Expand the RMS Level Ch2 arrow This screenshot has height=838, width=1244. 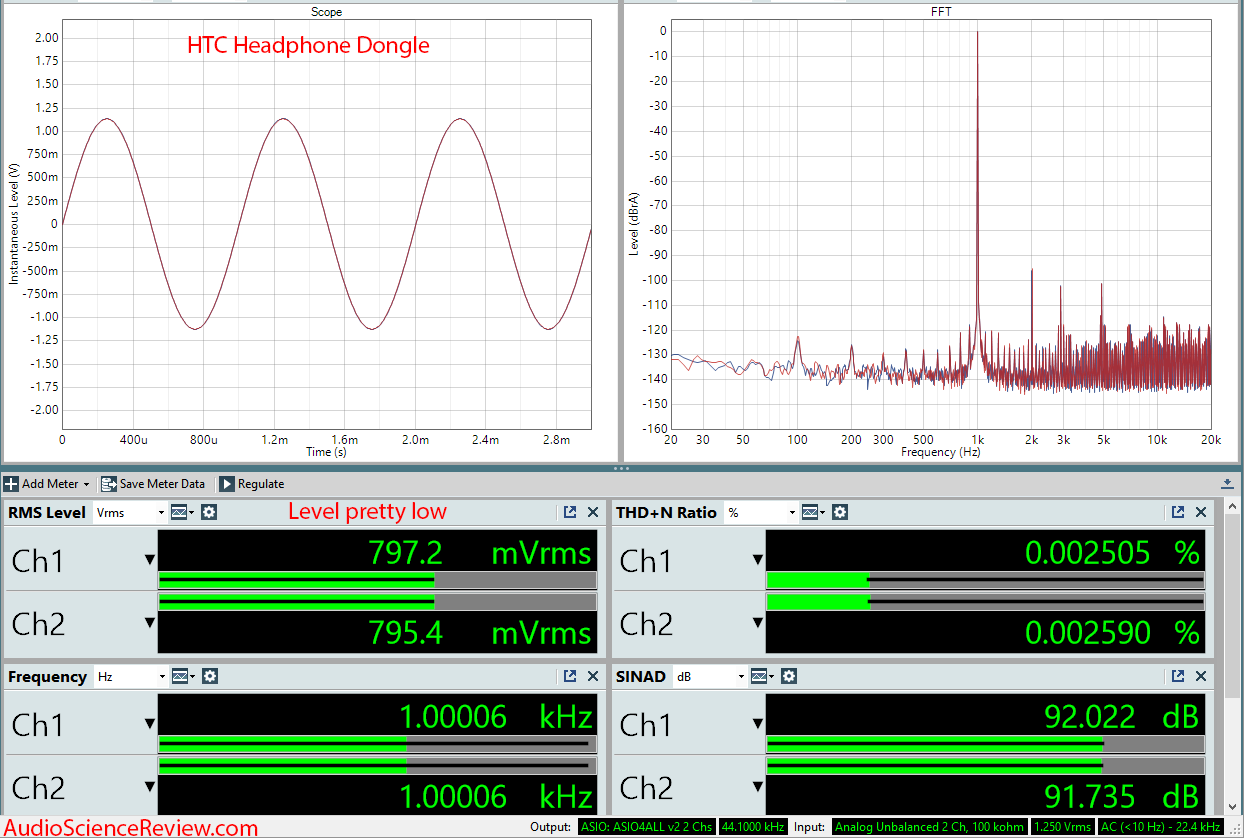click(149, 623)
